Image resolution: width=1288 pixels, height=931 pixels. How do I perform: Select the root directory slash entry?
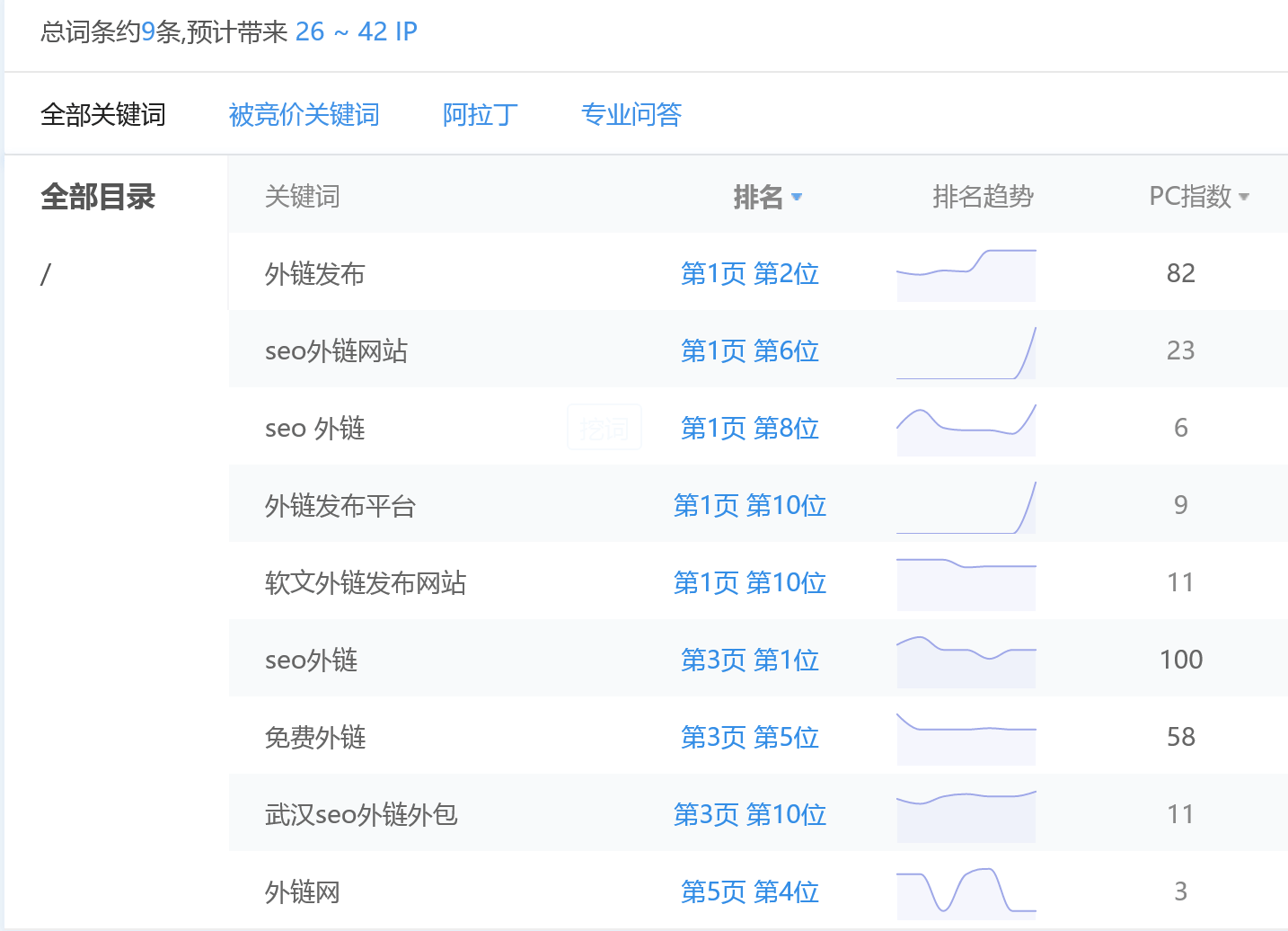coord(46,274)
